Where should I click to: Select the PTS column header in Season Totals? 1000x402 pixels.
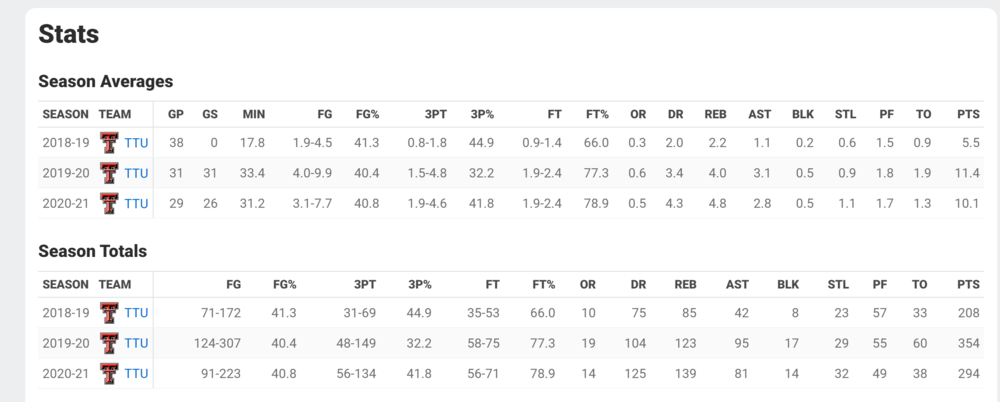click(x=967, y=284)
